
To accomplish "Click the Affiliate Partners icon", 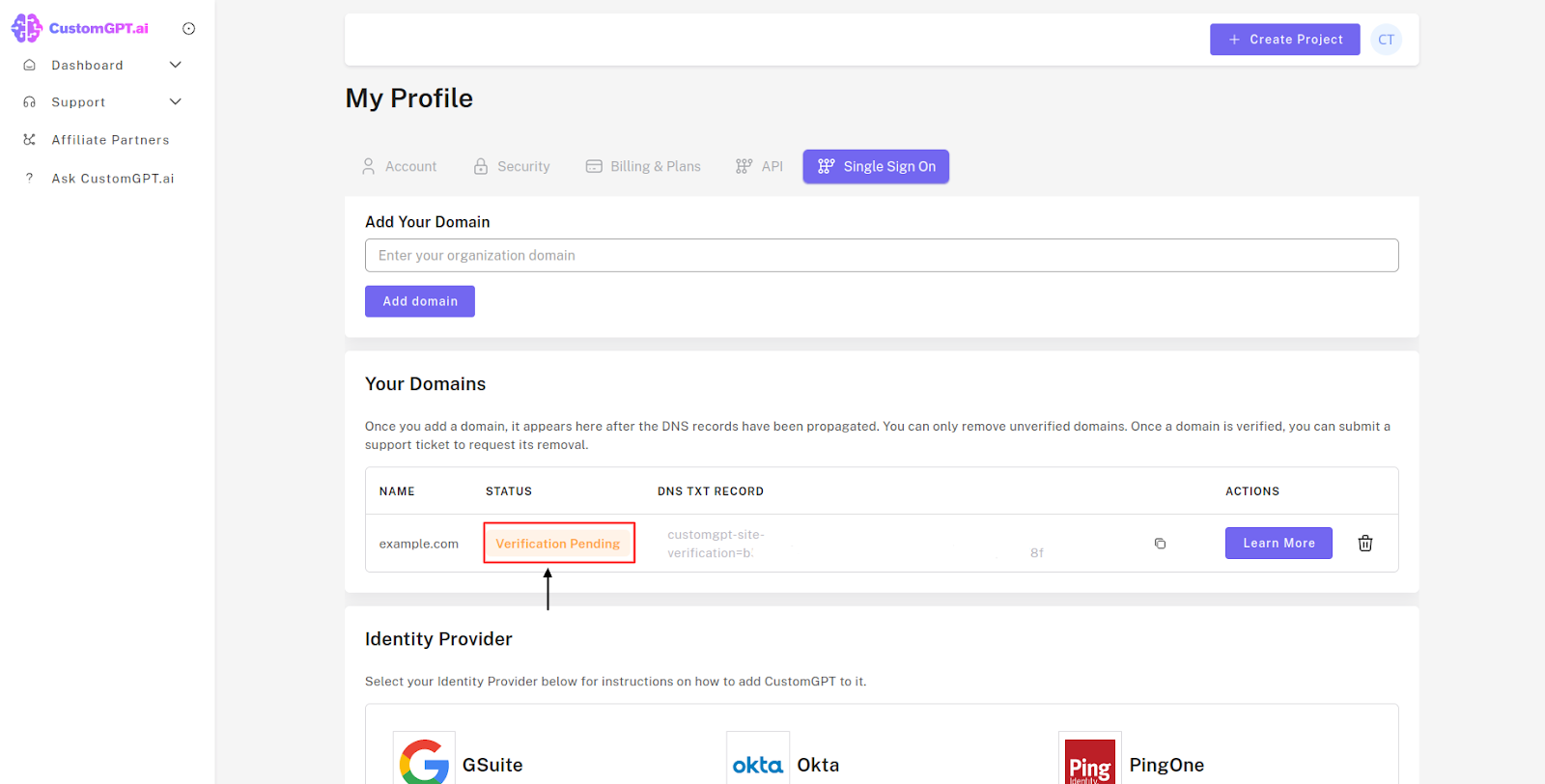I will pyautogui.click(x=30, y=140).
